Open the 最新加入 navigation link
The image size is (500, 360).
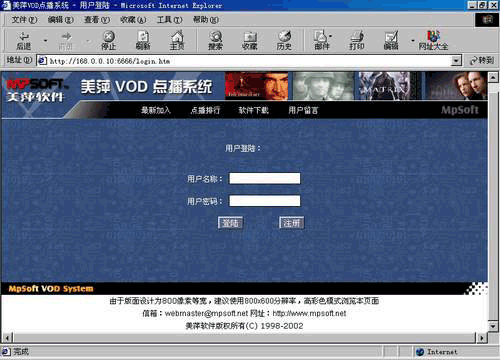pyautogui.click(x=156, y=110)
